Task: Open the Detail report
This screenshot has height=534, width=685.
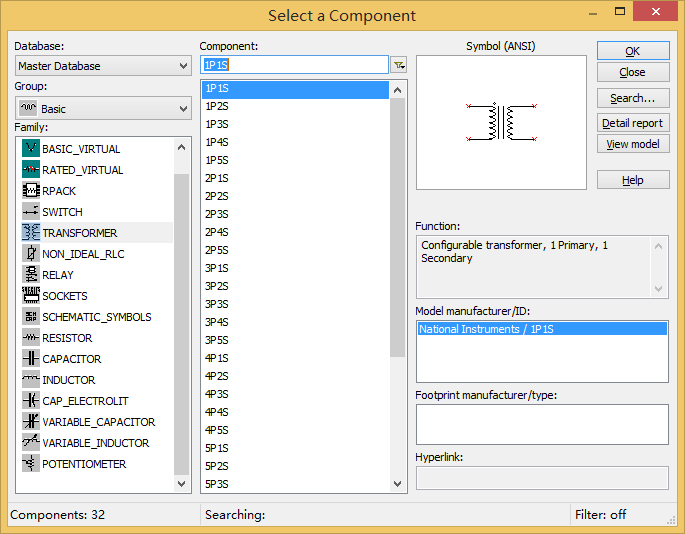Action: (x=632, y=123)
